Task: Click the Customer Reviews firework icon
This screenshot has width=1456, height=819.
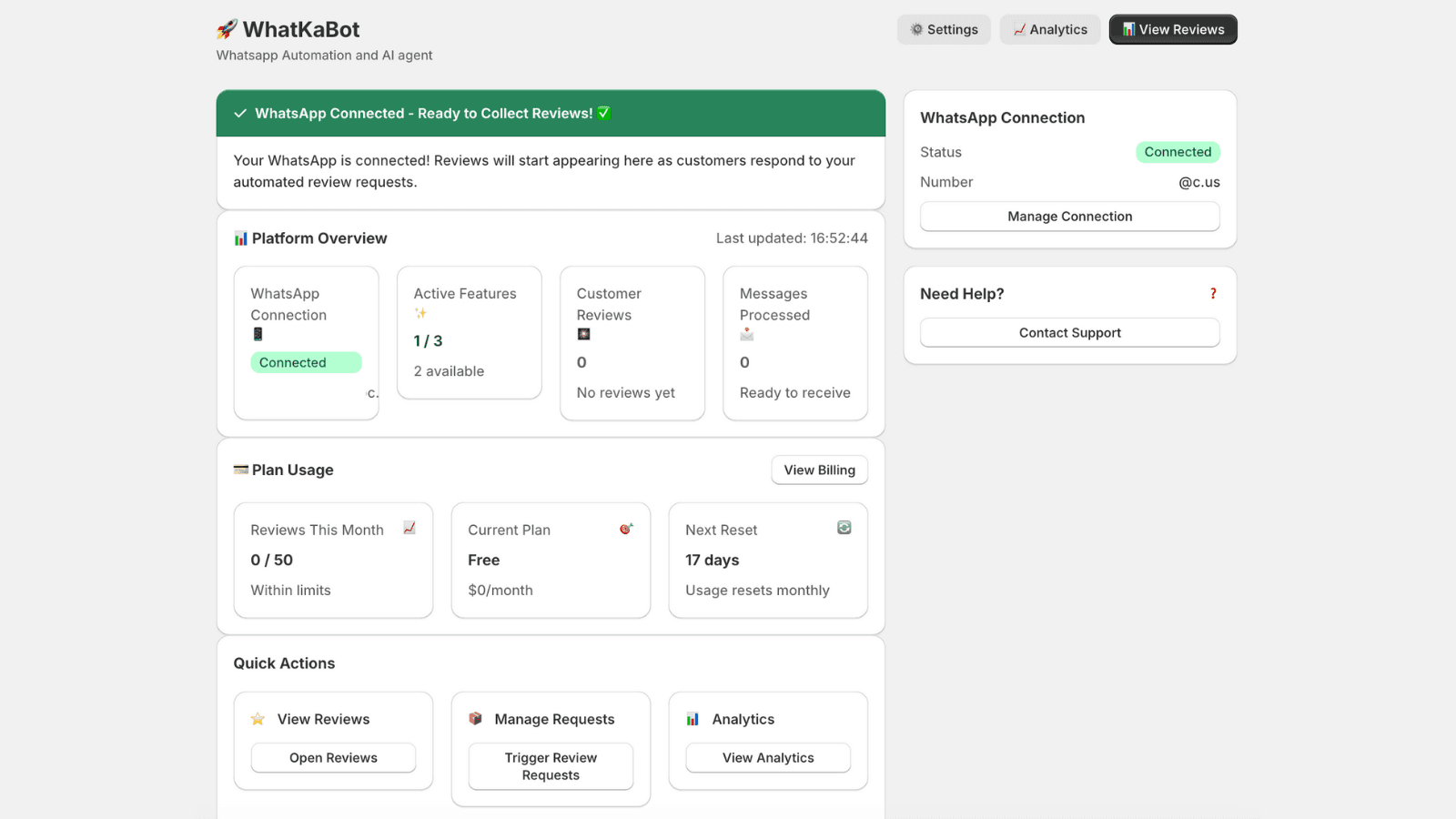Action: (x=583, y=335)
